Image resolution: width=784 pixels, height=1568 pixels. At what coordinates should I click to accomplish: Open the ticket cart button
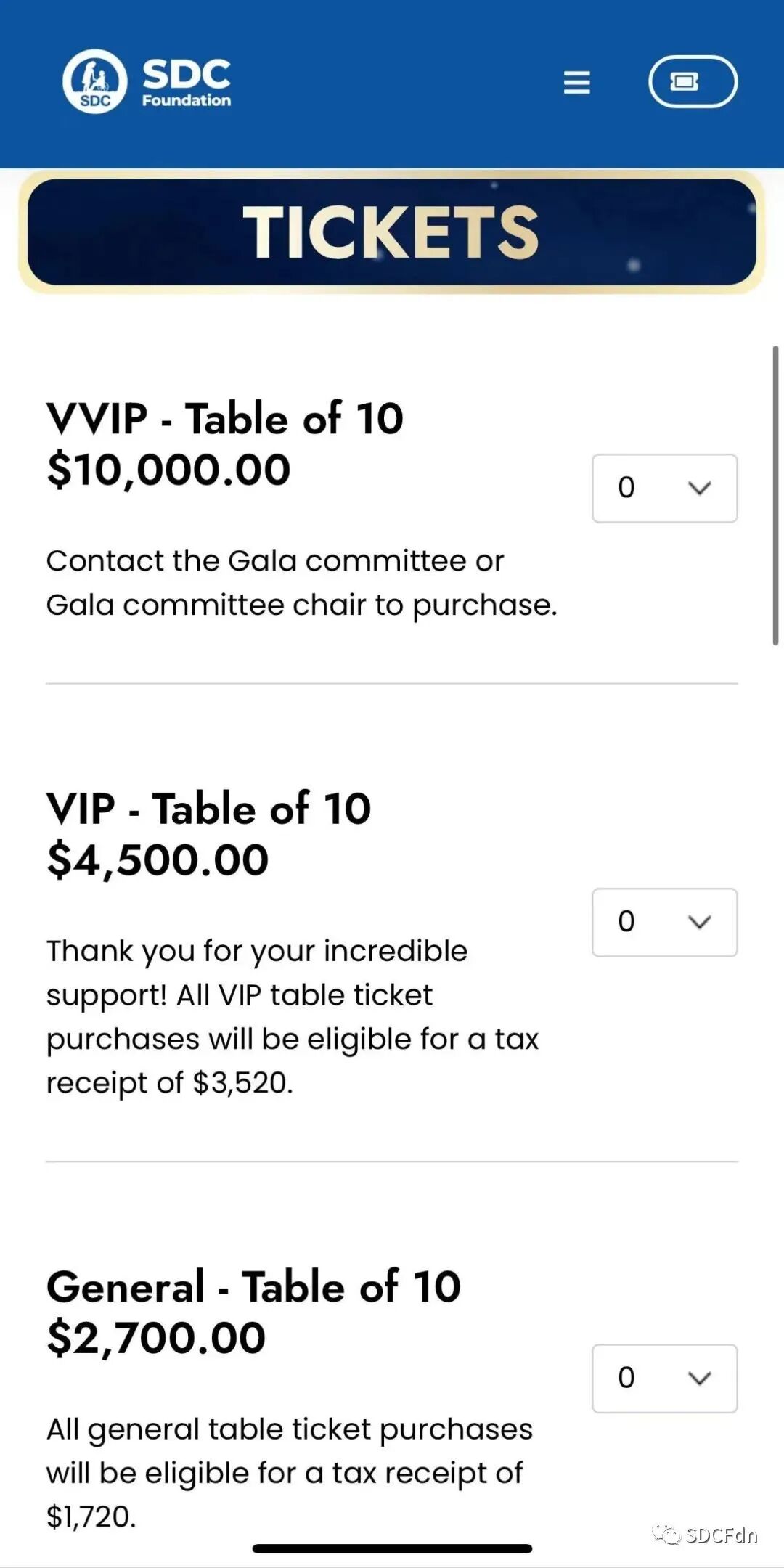tap(693, 82)
